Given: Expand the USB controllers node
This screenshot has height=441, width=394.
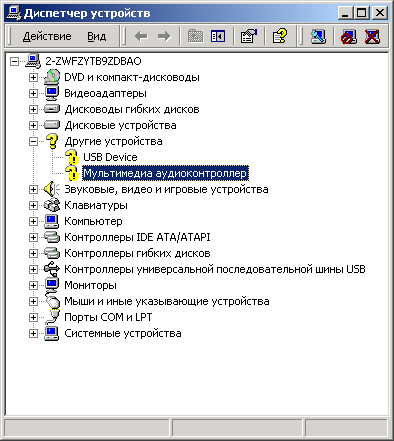Looking at the screenshot, I should [33, 269].
